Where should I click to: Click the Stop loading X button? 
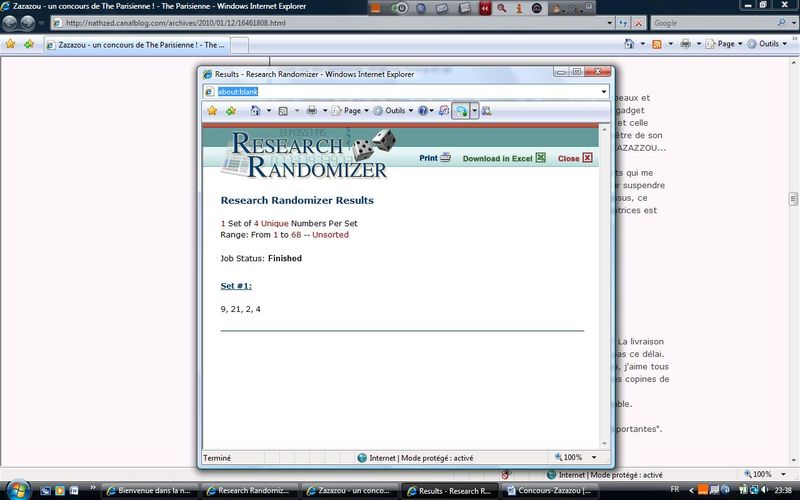(638, 23)
